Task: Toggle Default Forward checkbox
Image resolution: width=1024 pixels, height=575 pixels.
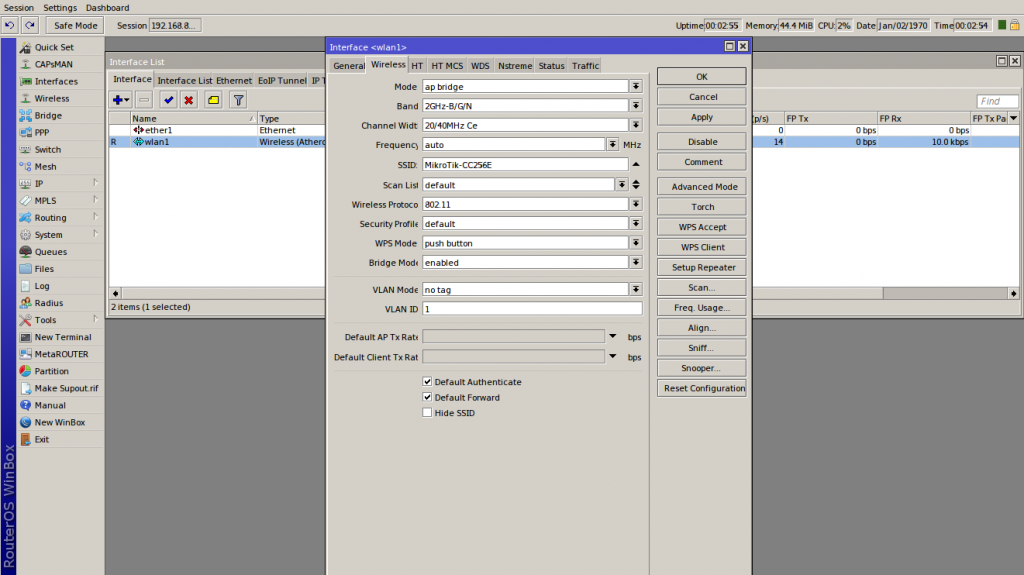Action: (427, 397)
